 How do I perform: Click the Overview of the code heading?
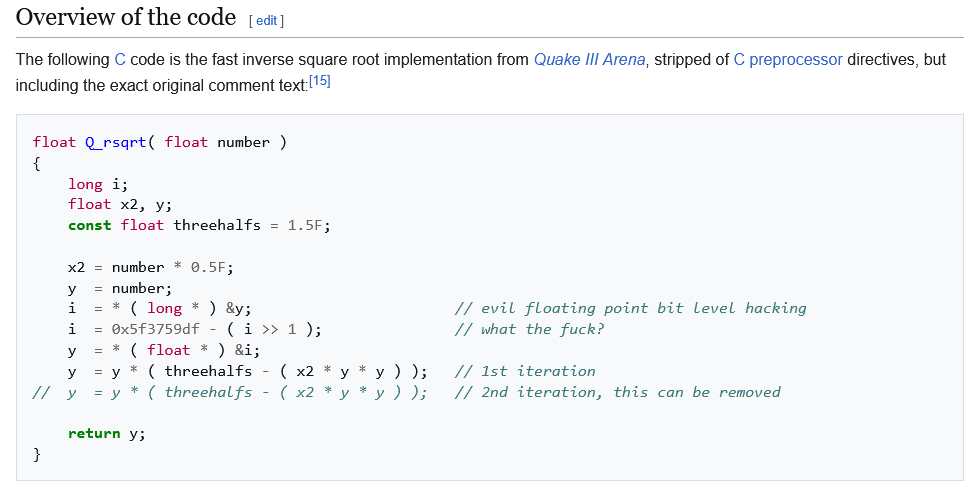tap(126, 17)
